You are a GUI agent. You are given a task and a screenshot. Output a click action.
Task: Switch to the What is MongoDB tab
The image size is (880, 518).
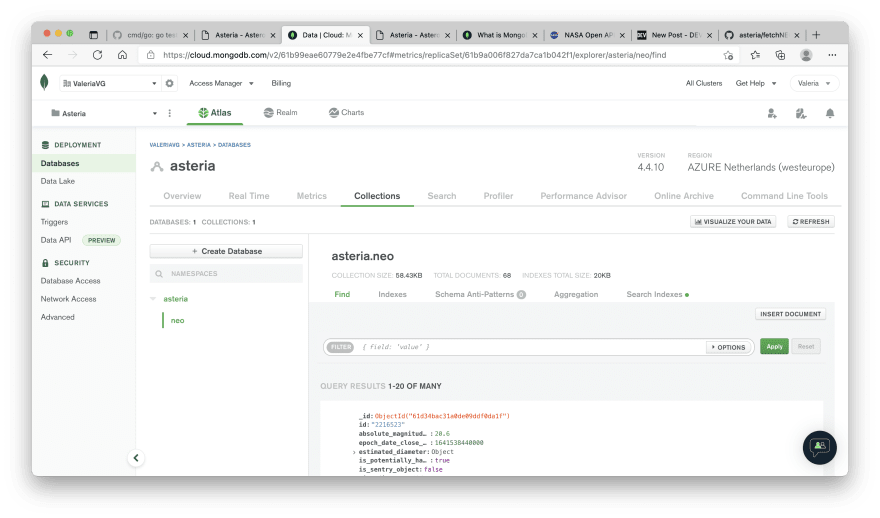click(499, 35)
